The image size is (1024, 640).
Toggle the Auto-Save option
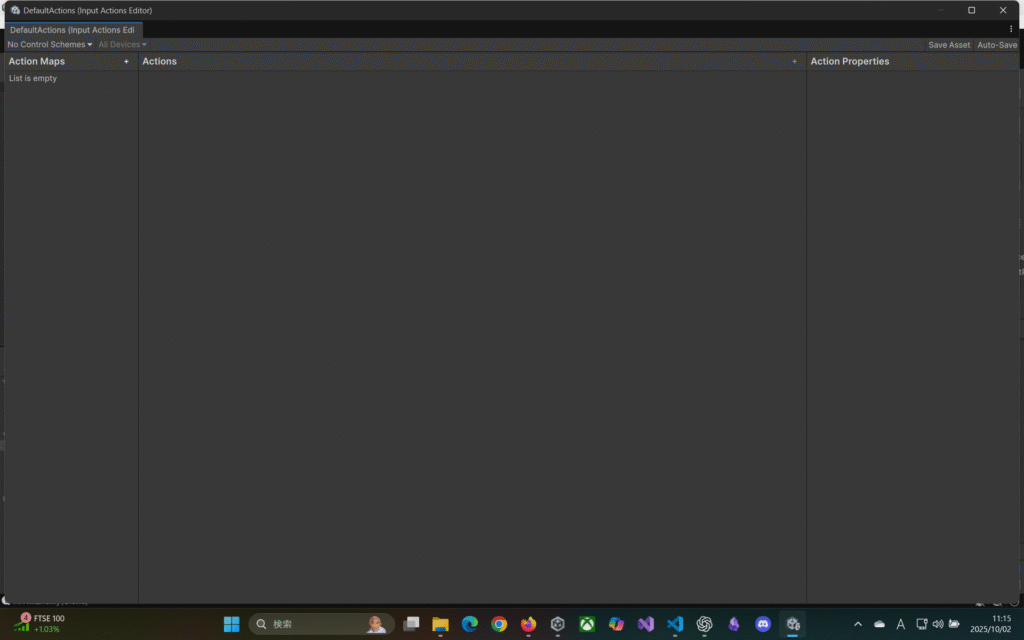[996, 45]
